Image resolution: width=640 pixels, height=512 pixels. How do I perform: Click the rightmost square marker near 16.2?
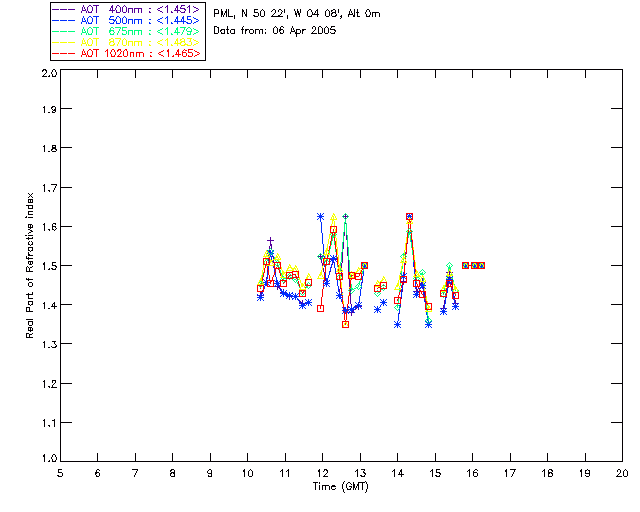click(482, 265)
